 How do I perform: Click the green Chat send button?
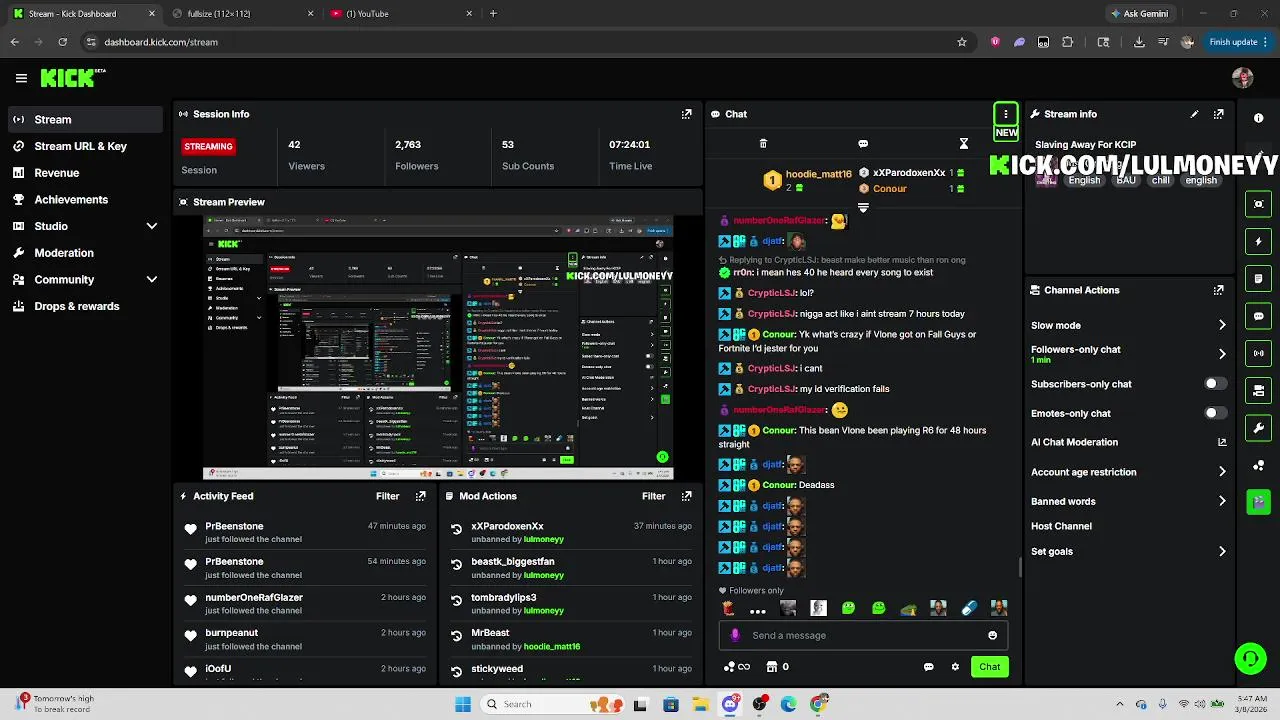[989, 667]
